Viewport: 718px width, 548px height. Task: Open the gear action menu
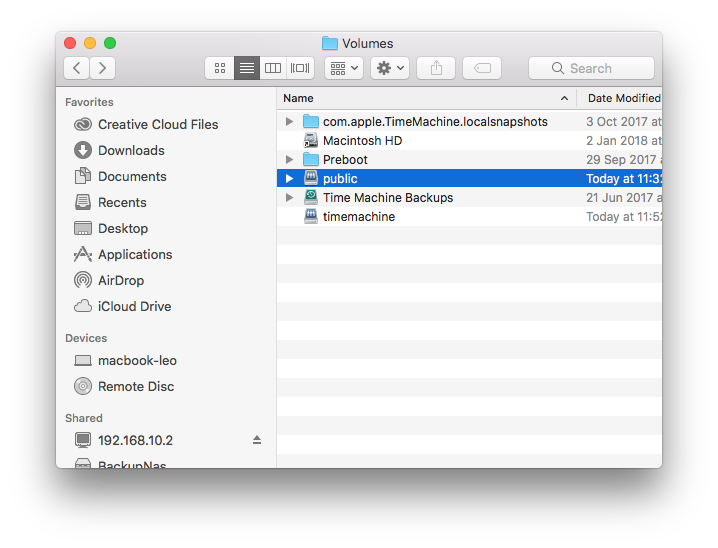[389, 68]
